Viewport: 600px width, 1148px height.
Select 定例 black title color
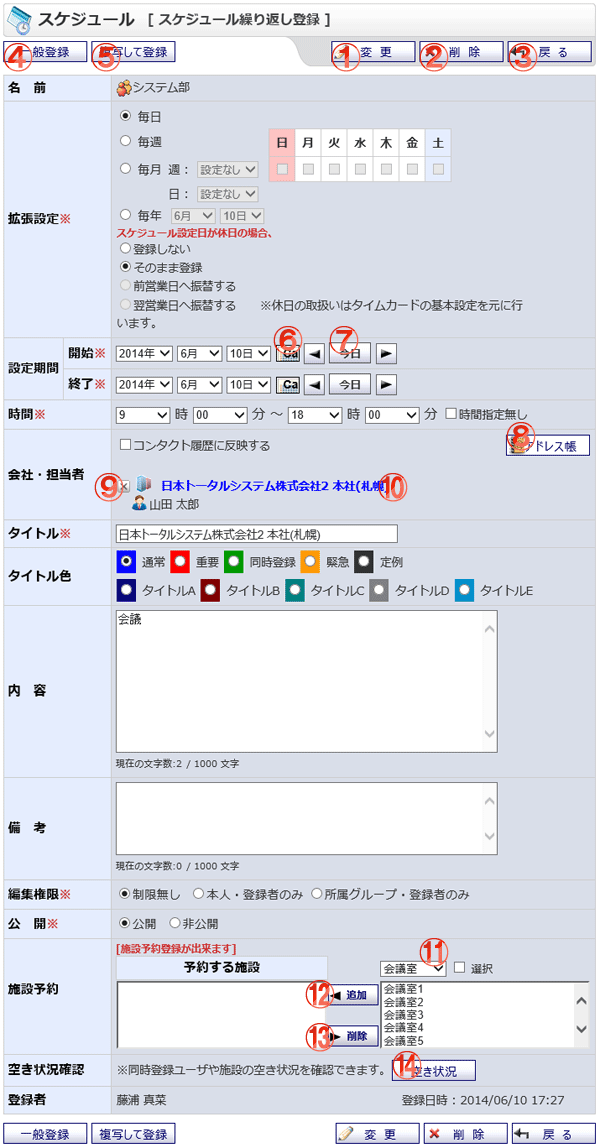pos(365,562)
